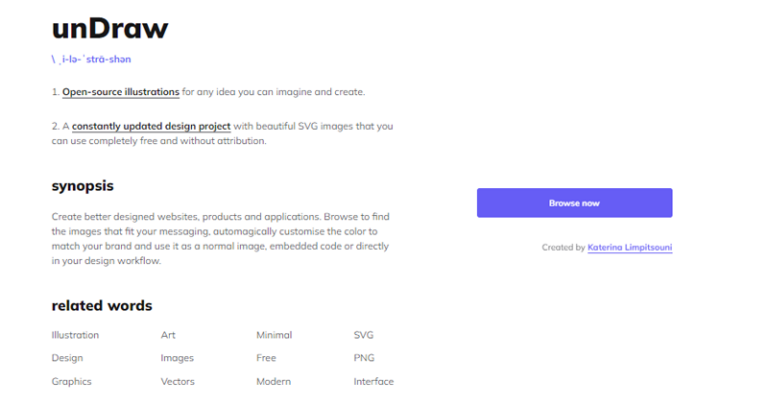Select the Graphics related word
768x405 pixels.
tap(72, 381)
